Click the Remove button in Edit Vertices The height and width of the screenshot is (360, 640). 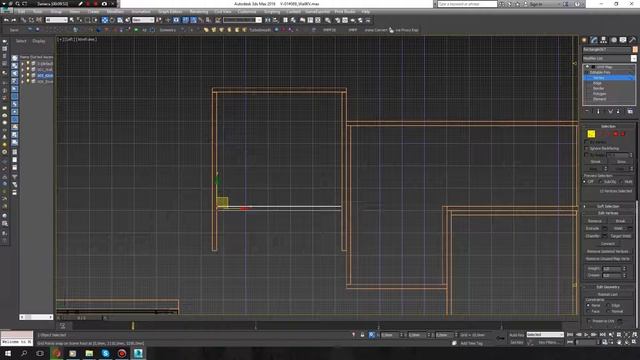tap(595, 221)
